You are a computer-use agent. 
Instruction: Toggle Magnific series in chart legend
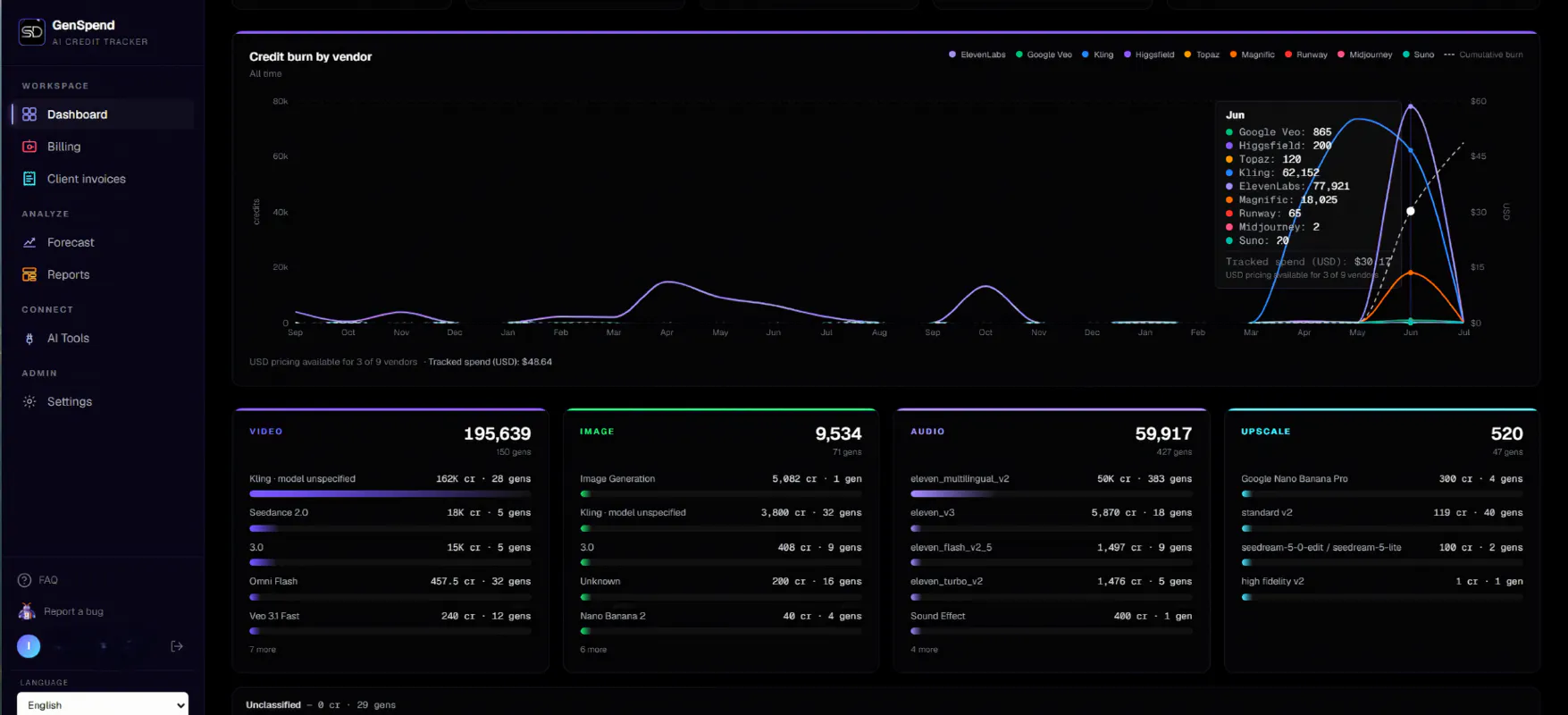click(1252, 55)
